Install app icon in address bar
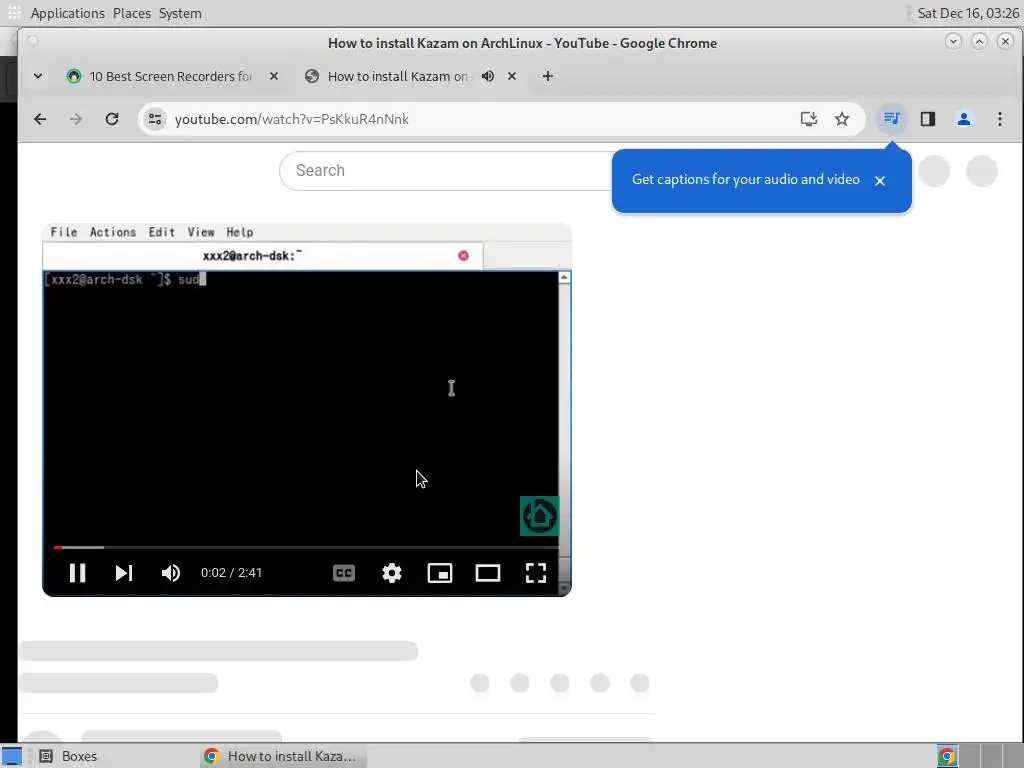Screen dimensions: 1024x768 point(808,119)
